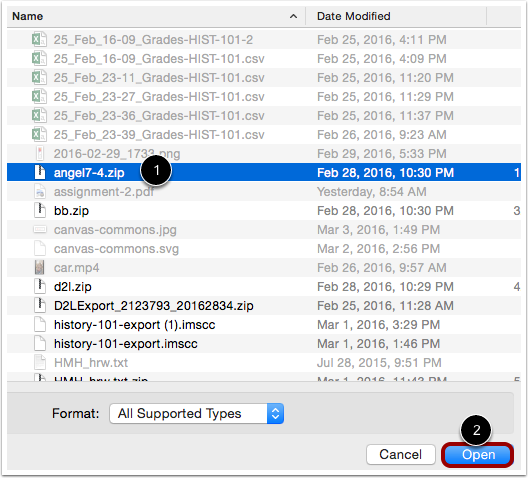Click the car.mp4 file name
This screenshot has height=478, width=528.
76,268
